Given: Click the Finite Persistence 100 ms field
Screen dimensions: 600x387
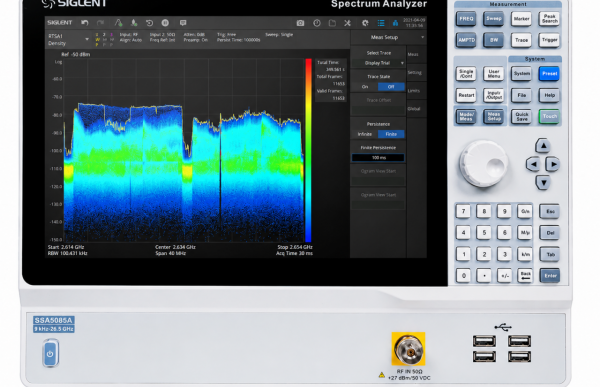Looking at the screenshot, I should pyautogui.click(x=378, y=157).
